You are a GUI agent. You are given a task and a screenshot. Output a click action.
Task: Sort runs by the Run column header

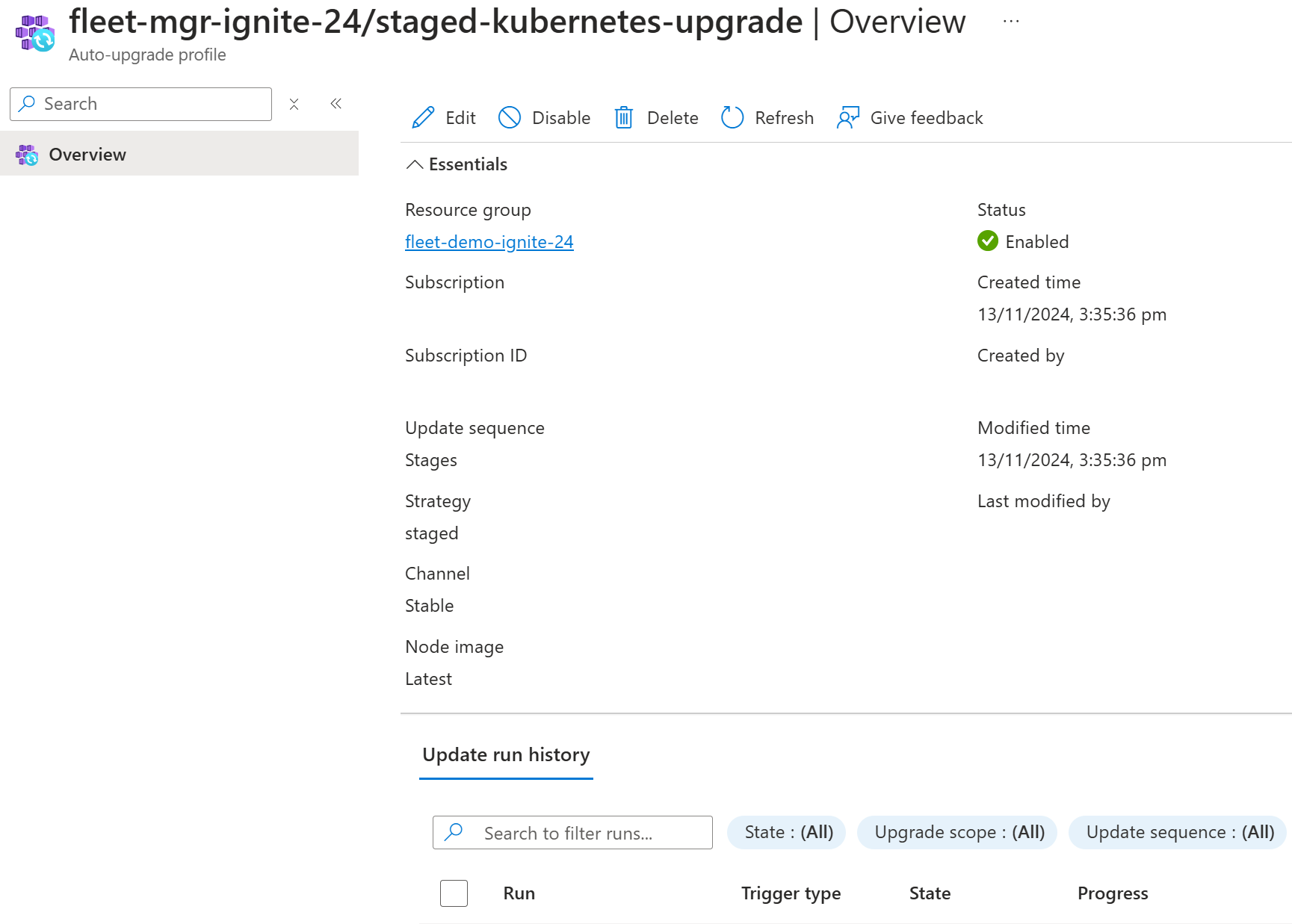519,893
